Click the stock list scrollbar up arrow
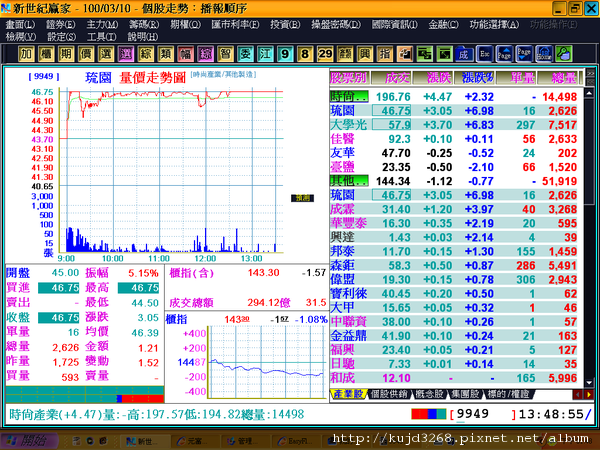Screen dimensions: 600x450 tap(589, 93)
